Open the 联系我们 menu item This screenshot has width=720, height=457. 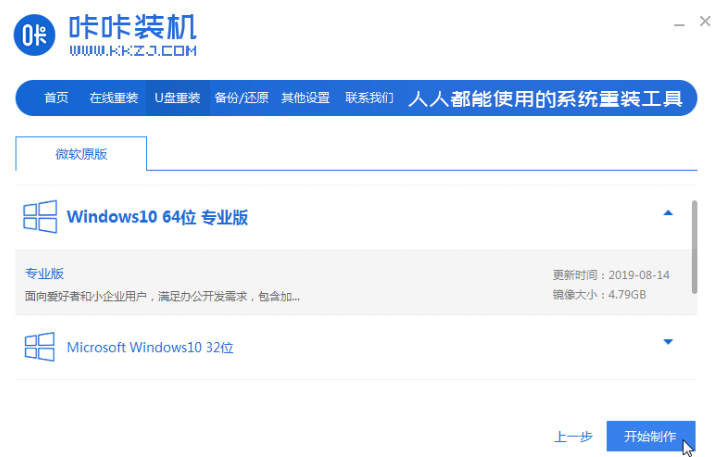[x=369, y=98]
